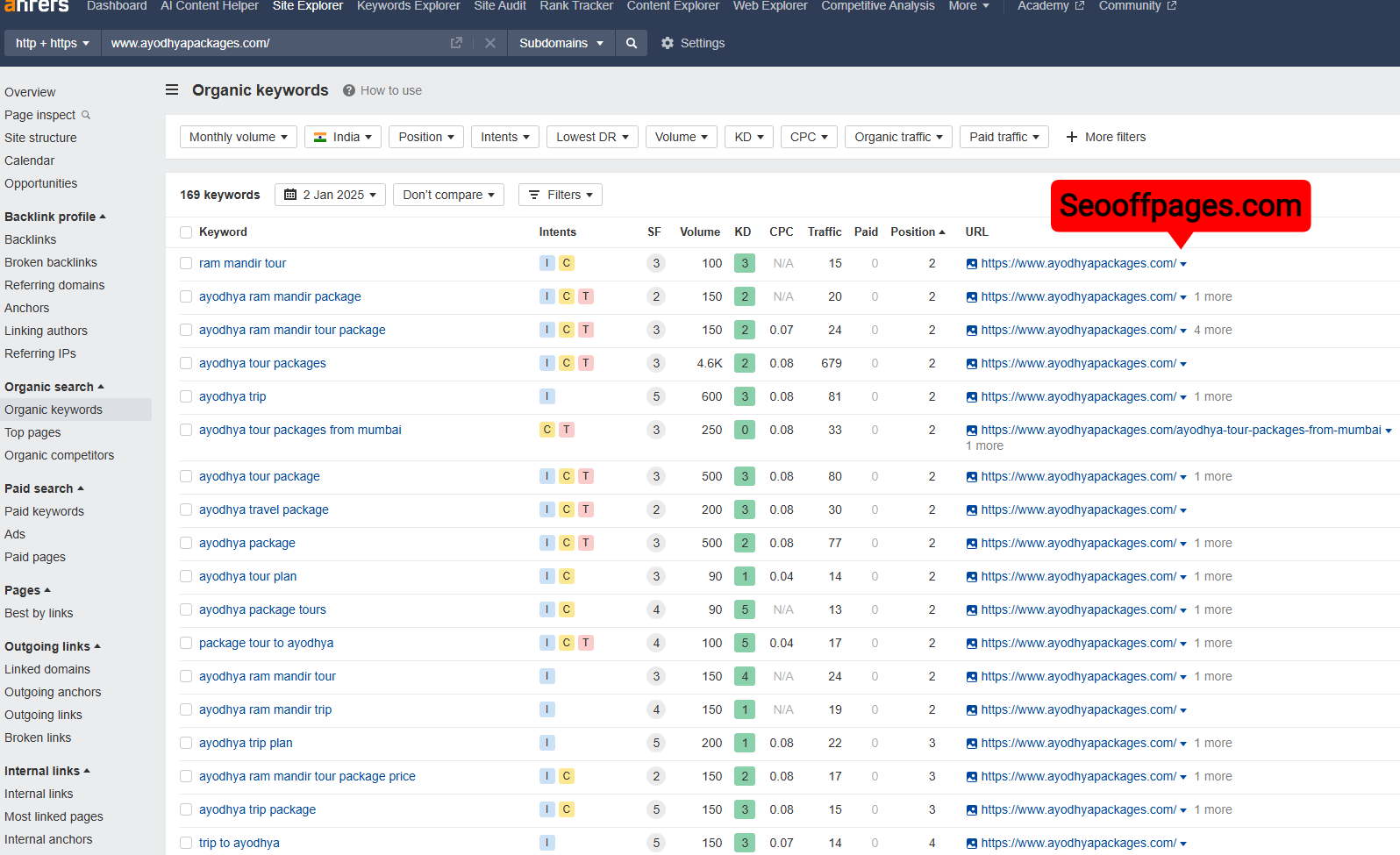
Task: Select the 'ayodhya trip' row checkbox
Action: (x=186, y=396)
